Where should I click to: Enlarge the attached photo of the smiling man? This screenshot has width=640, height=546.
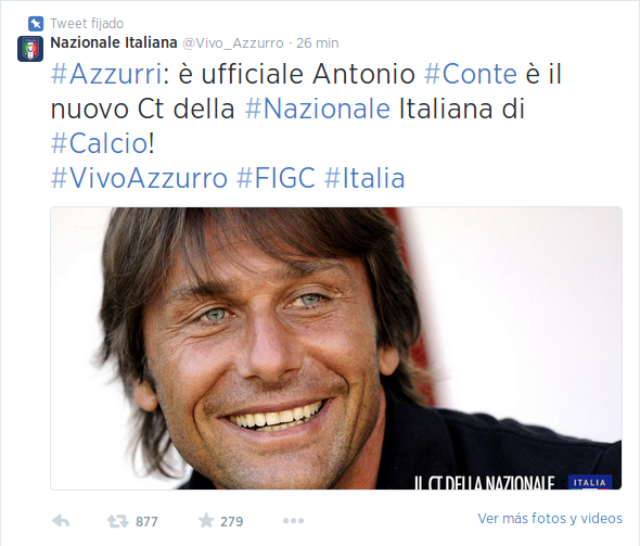[x=336, y=348]
